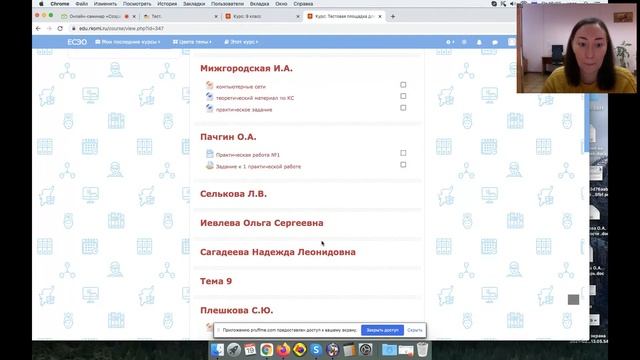Click the 'Иевлева Ольга Сергеевна' section heading
640x360 pixels.
[x=262, y=223]
